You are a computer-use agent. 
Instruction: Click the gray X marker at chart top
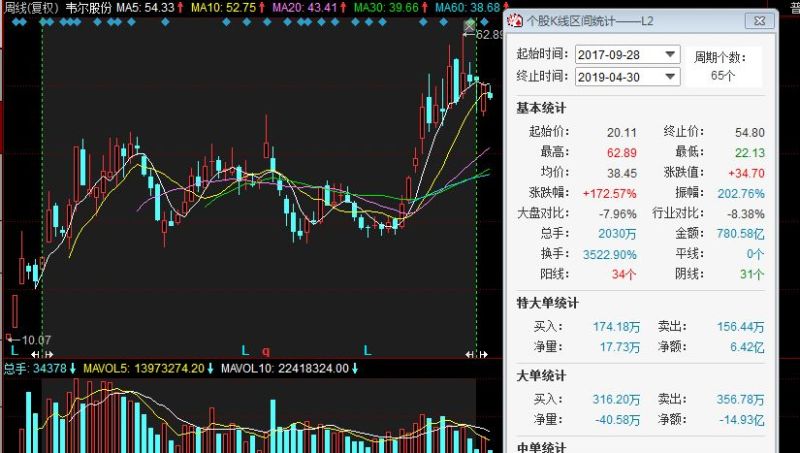[469, 25]
